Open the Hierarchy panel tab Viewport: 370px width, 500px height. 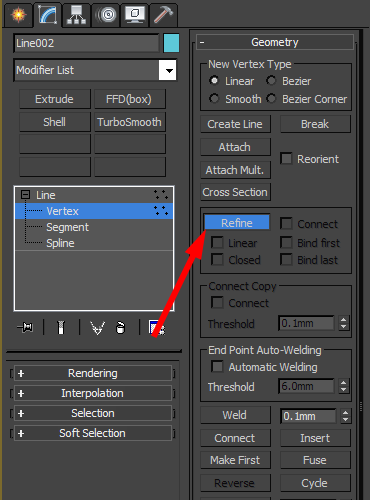click(76, 15)
